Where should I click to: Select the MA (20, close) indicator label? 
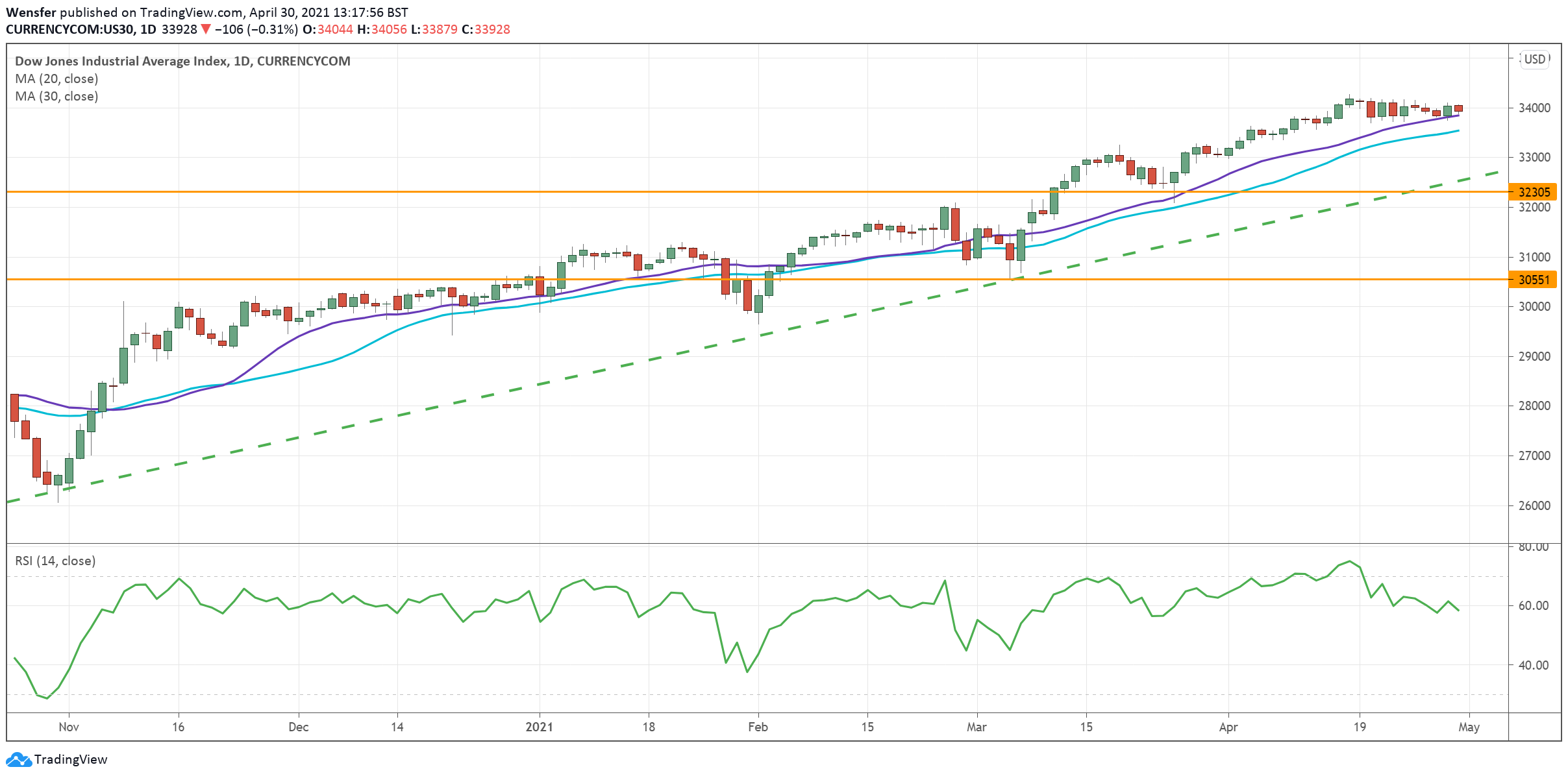coord(56,79)
